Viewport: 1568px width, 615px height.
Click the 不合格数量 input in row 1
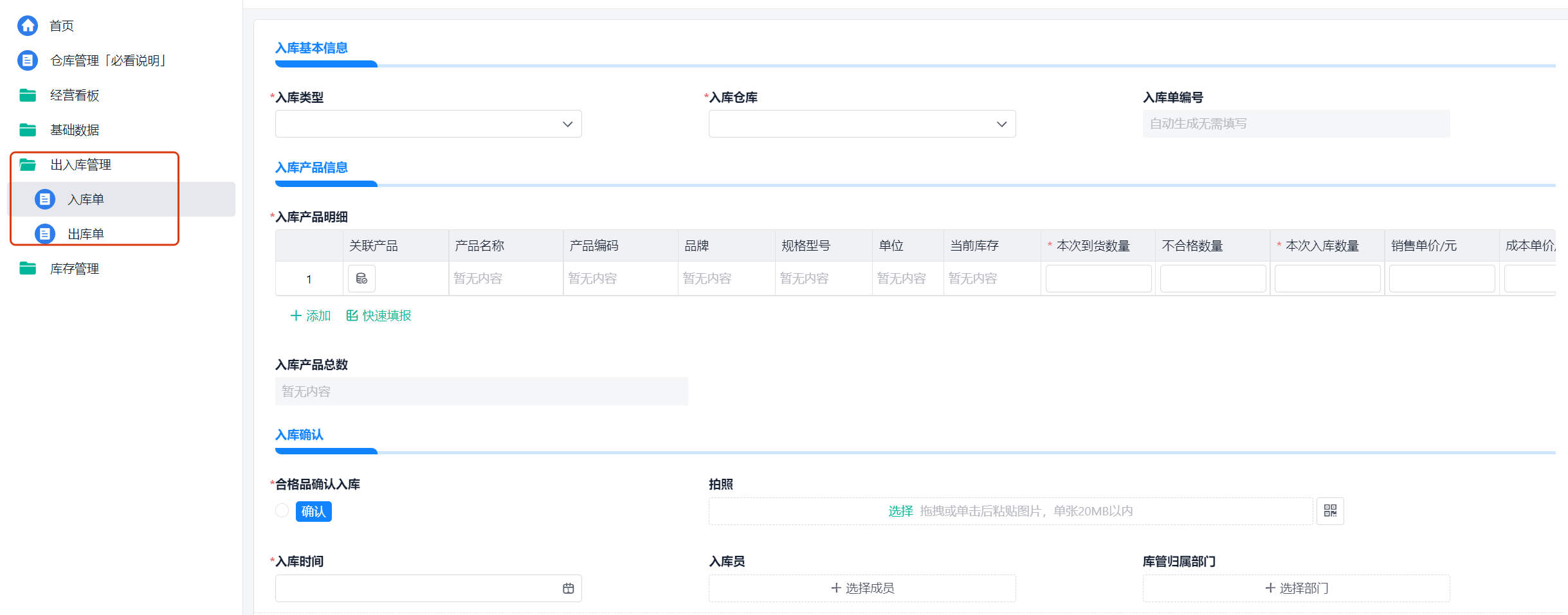[1213, 278]
